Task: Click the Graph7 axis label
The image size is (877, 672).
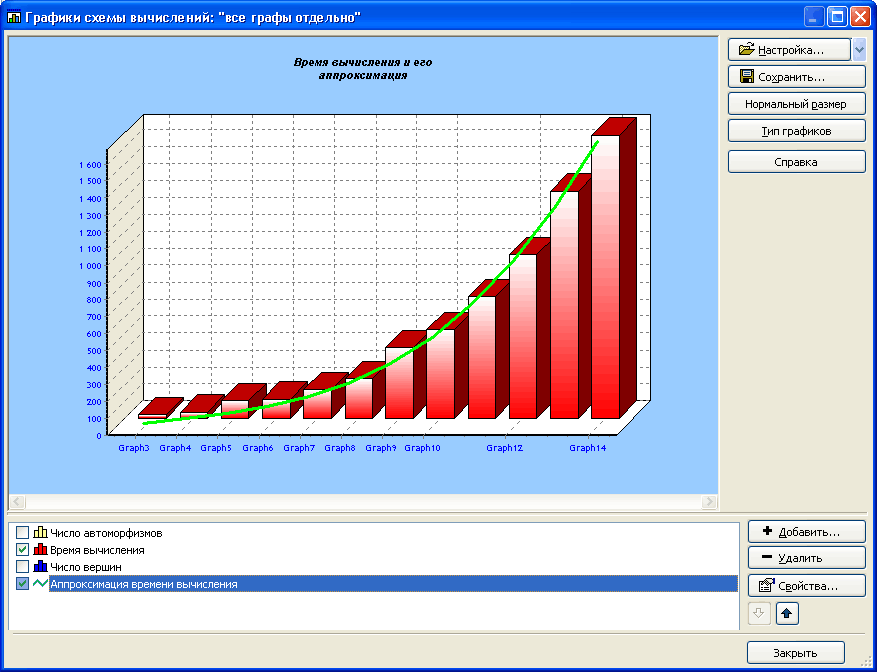Action: [299, 448]
